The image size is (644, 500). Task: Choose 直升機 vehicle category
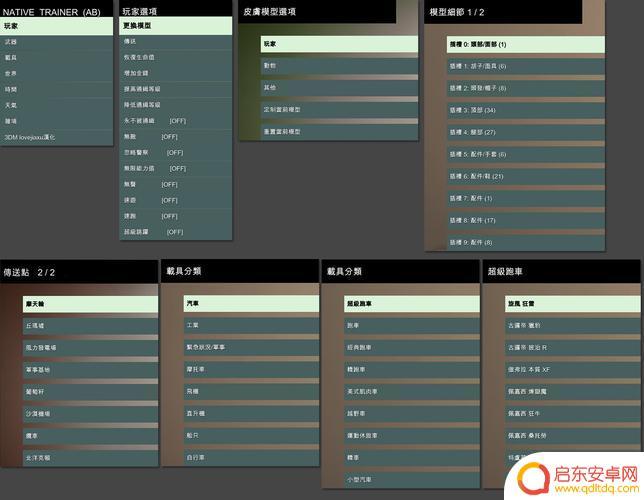(x=251, y=414)
